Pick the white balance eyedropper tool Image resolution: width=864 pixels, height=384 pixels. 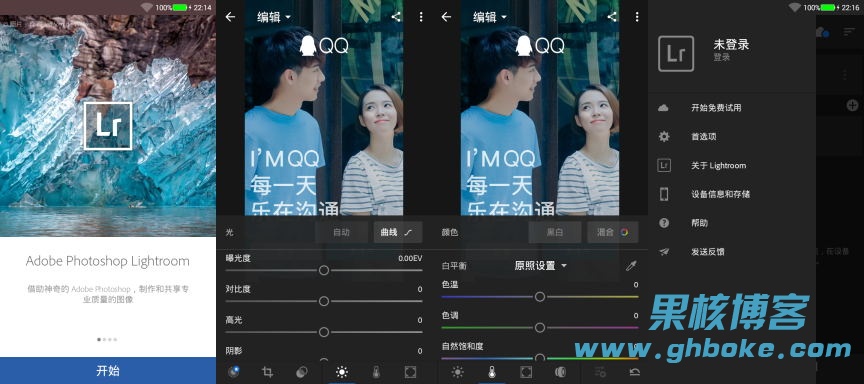coord(631,266)
